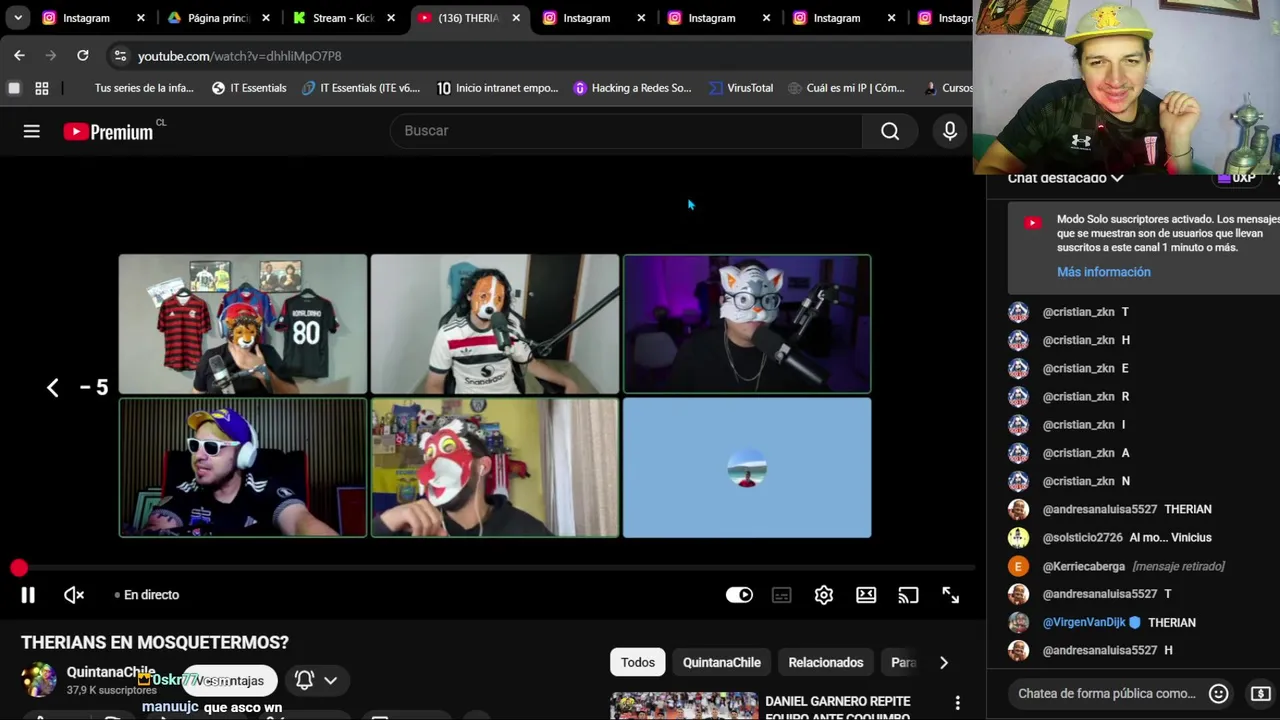Viewport: 1280px width, 720px height.
Task: Close the Stream - Kick tab
Action: coord(391,18)
